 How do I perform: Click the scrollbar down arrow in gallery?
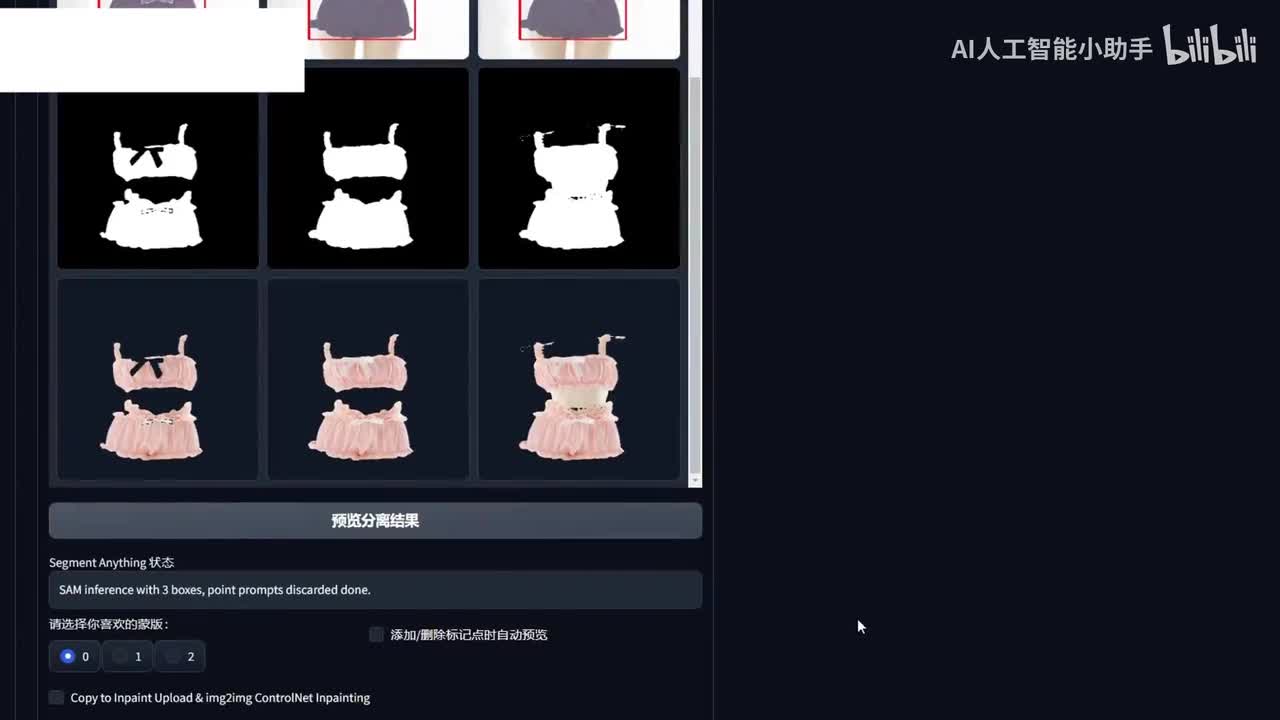[x=695, y=481]
